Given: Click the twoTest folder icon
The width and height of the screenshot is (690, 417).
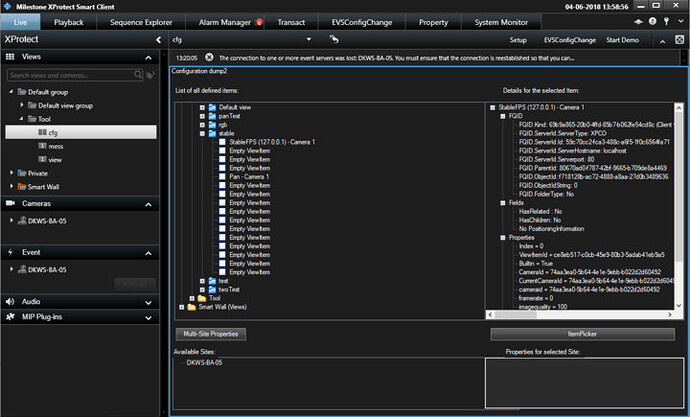Looking at the screenshot, I should 212,289.
